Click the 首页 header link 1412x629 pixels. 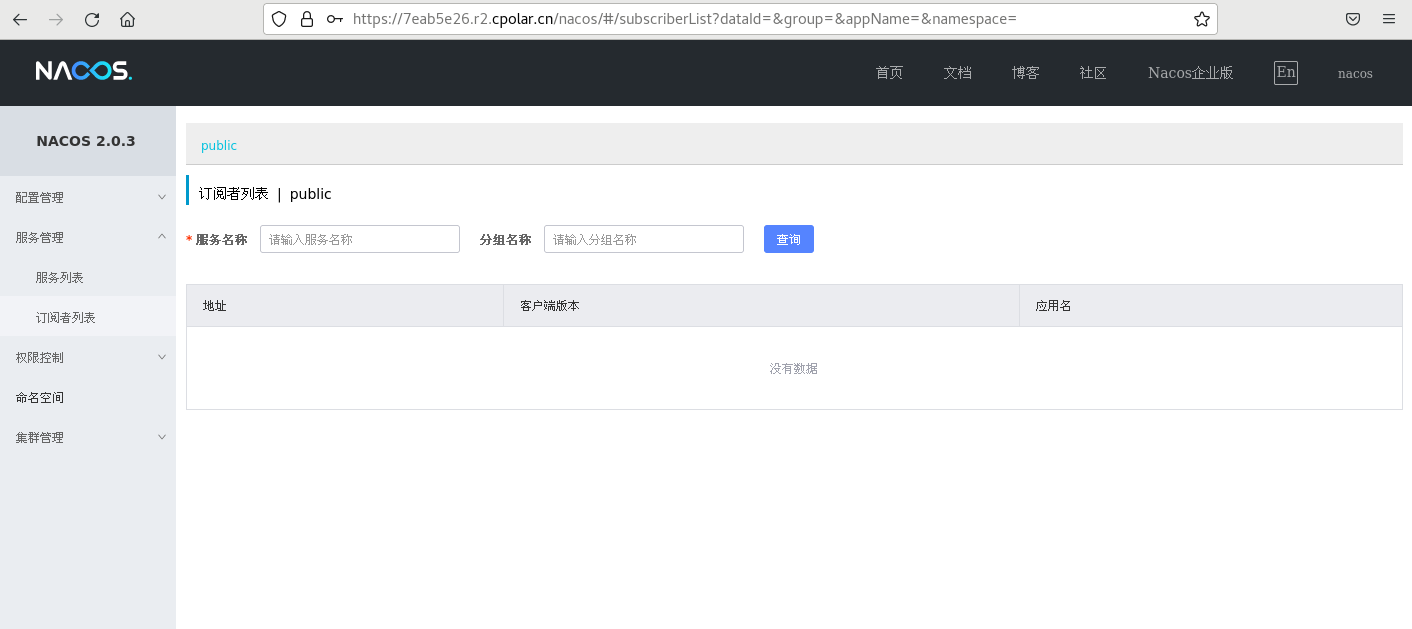click(x=889, y=73)
